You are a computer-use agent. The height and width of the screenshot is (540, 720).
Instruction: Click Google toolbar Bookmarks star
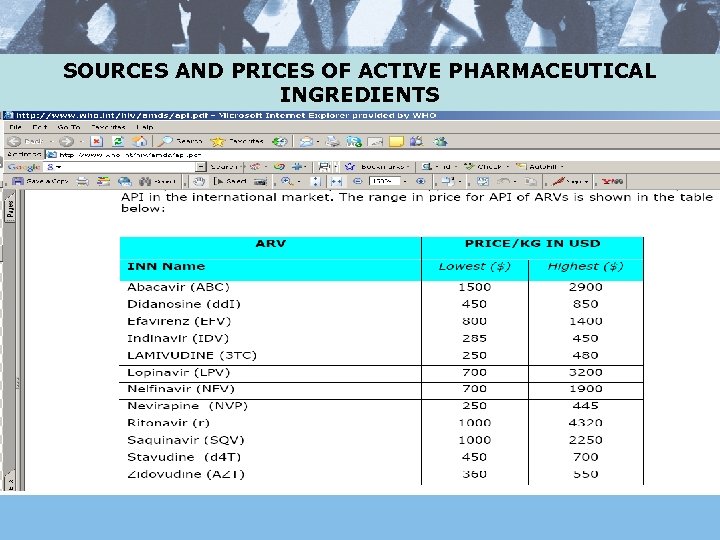350,166
